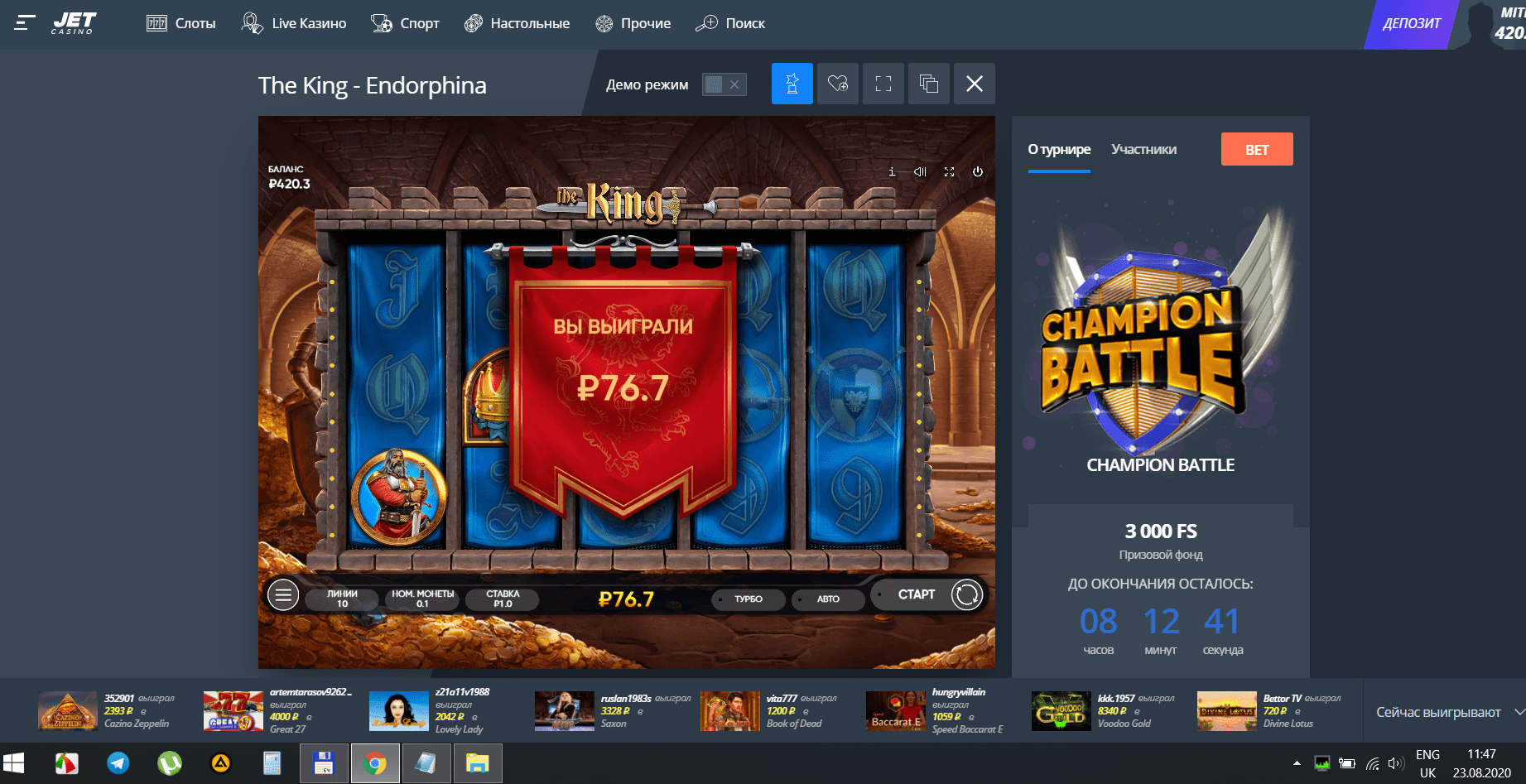This screenshot has width=1526, height=784.
Task: Open the Book of Dead winner thumbnail
Action: tap(730, 711)
